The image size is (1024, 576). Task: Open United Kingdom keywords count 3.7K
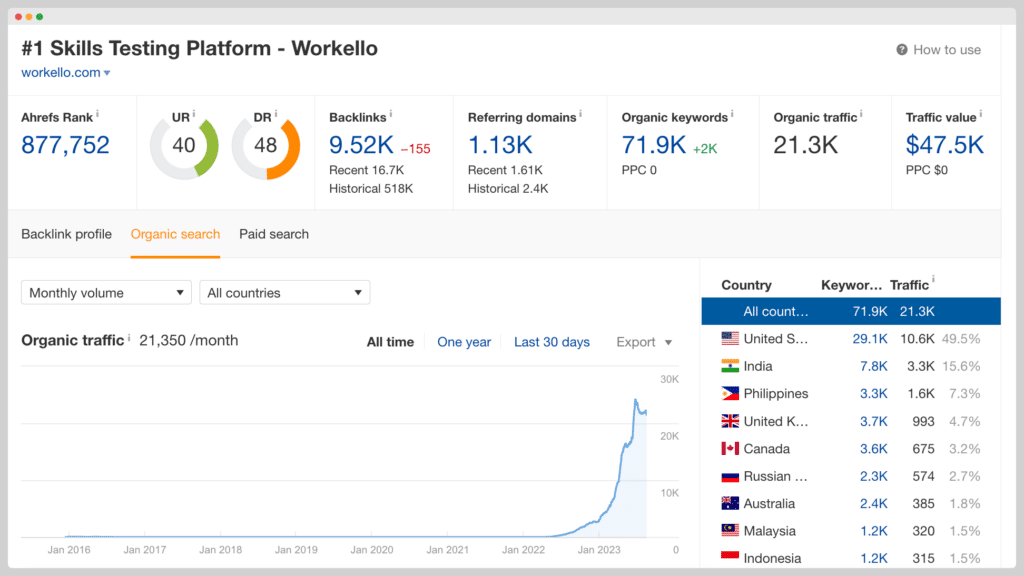[874, 422]
